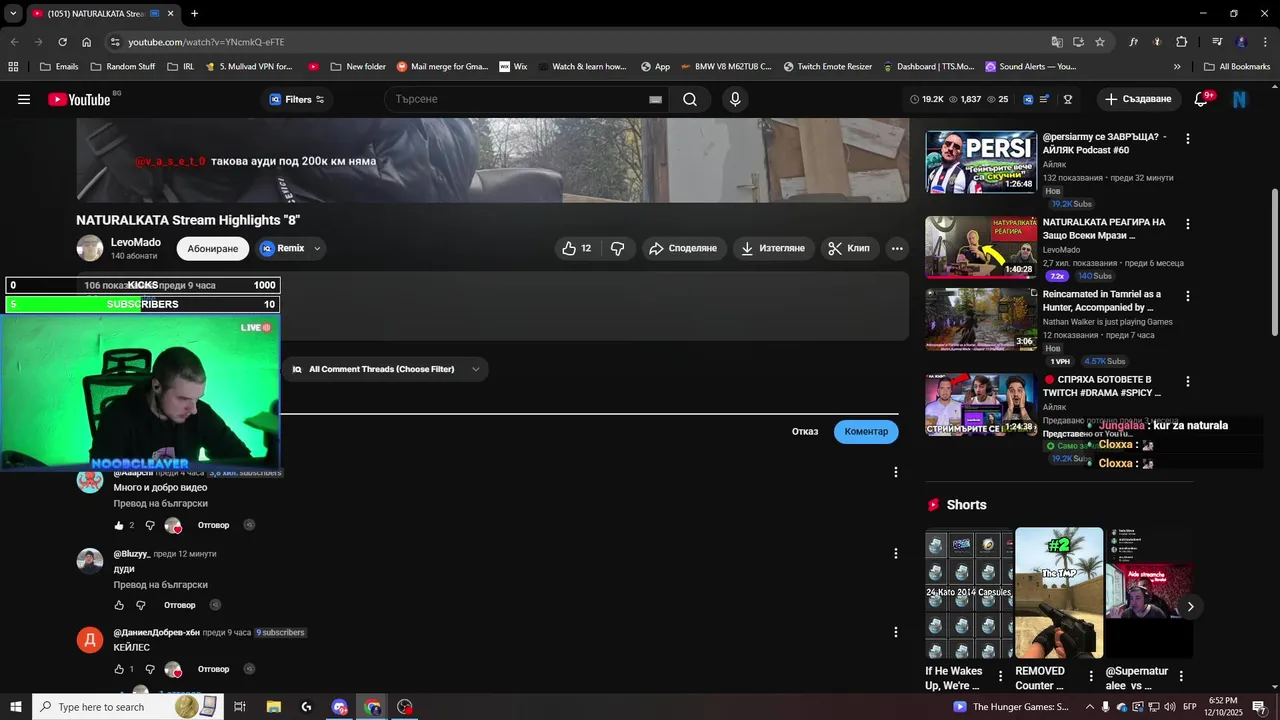Open the YouTube hamburger guide menu

(x=24, y=99)
